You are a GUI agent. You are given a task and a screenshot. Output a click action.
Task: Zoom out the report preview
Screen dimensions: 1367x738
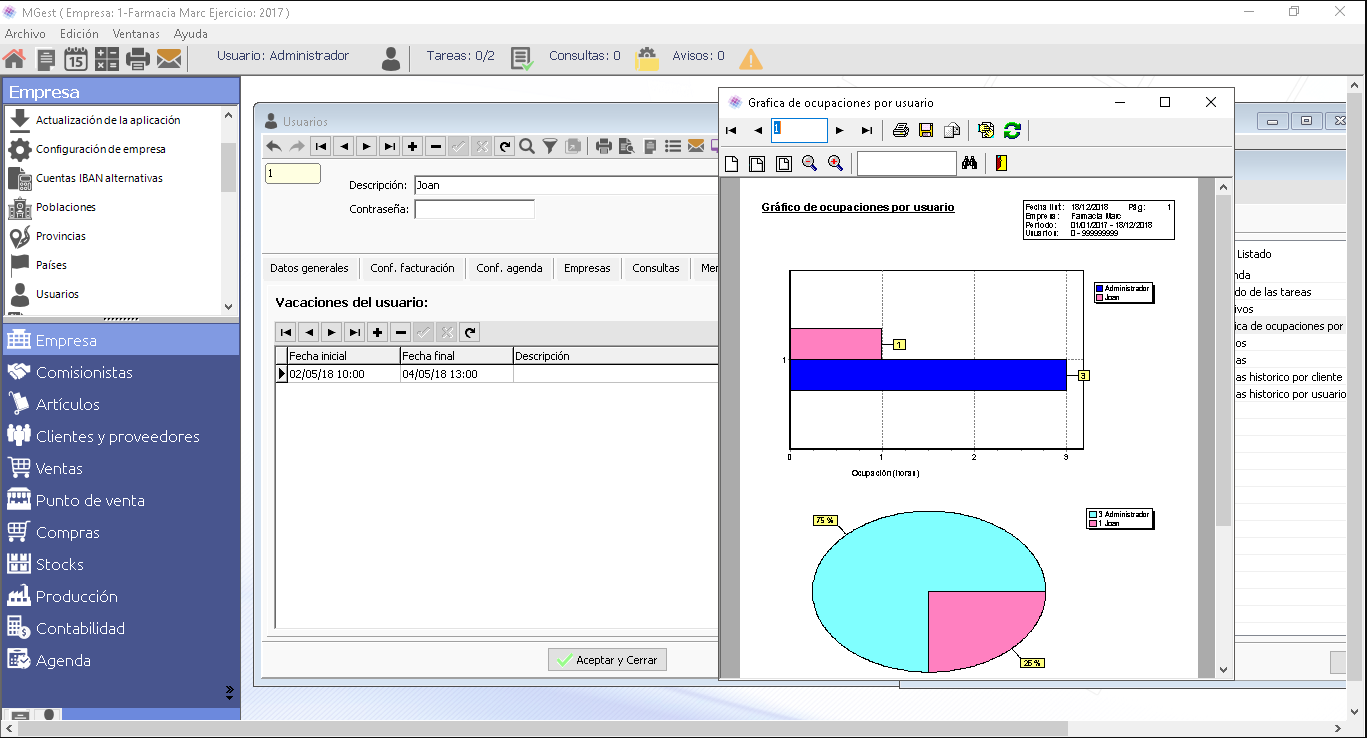tap(809, 163)
